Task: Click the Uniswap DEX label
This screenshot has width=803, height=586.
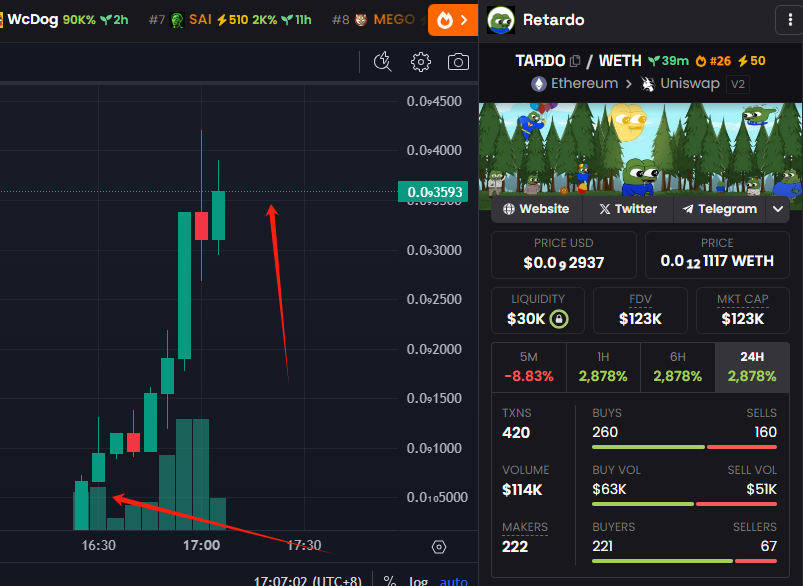Action: pos(690,83)
